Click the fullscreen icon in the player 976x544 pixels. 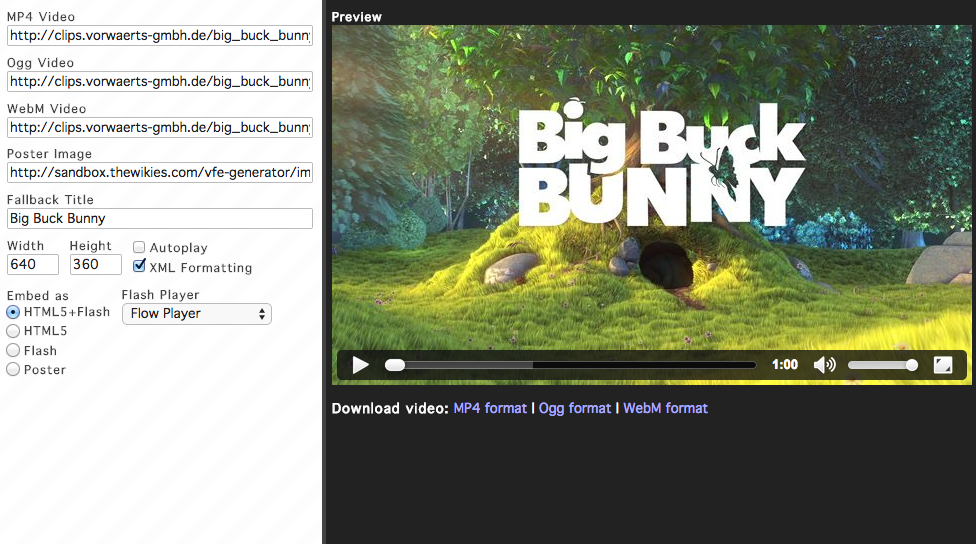(x=943, y=365)
